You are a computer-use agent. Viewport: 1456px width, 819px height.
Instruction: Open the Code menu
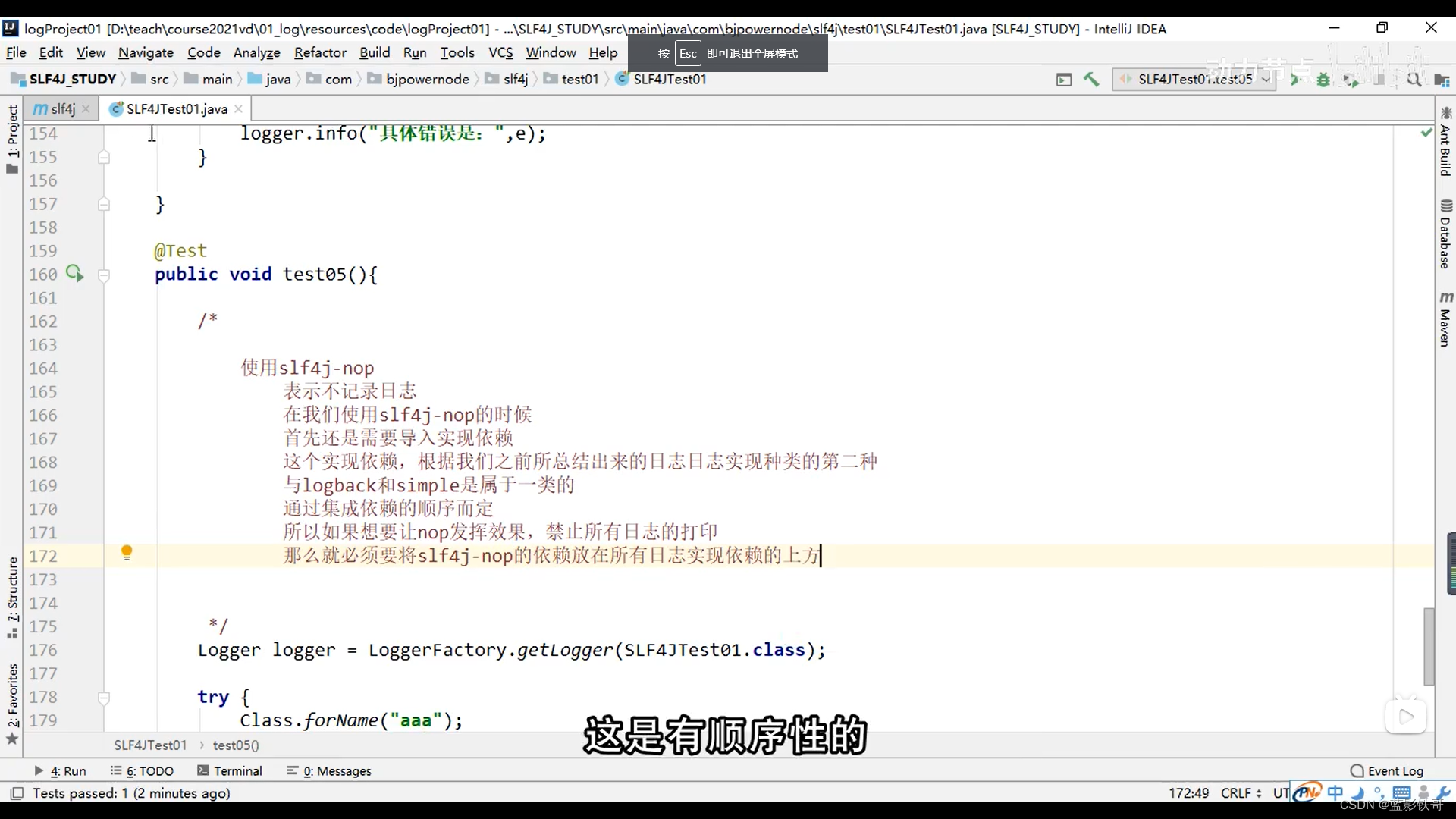click(204, 52)
